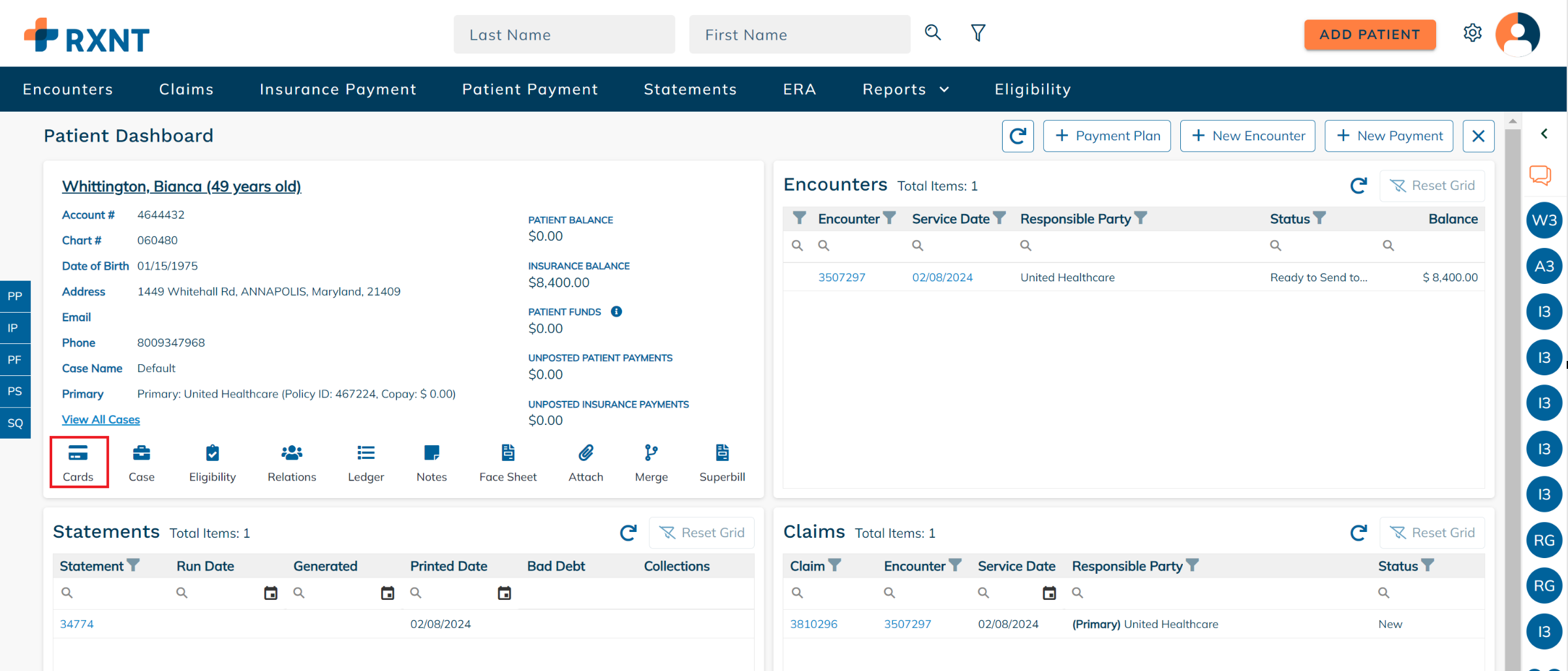
Task: Click the Patient Funds info icon
Action: coord(616,311)
